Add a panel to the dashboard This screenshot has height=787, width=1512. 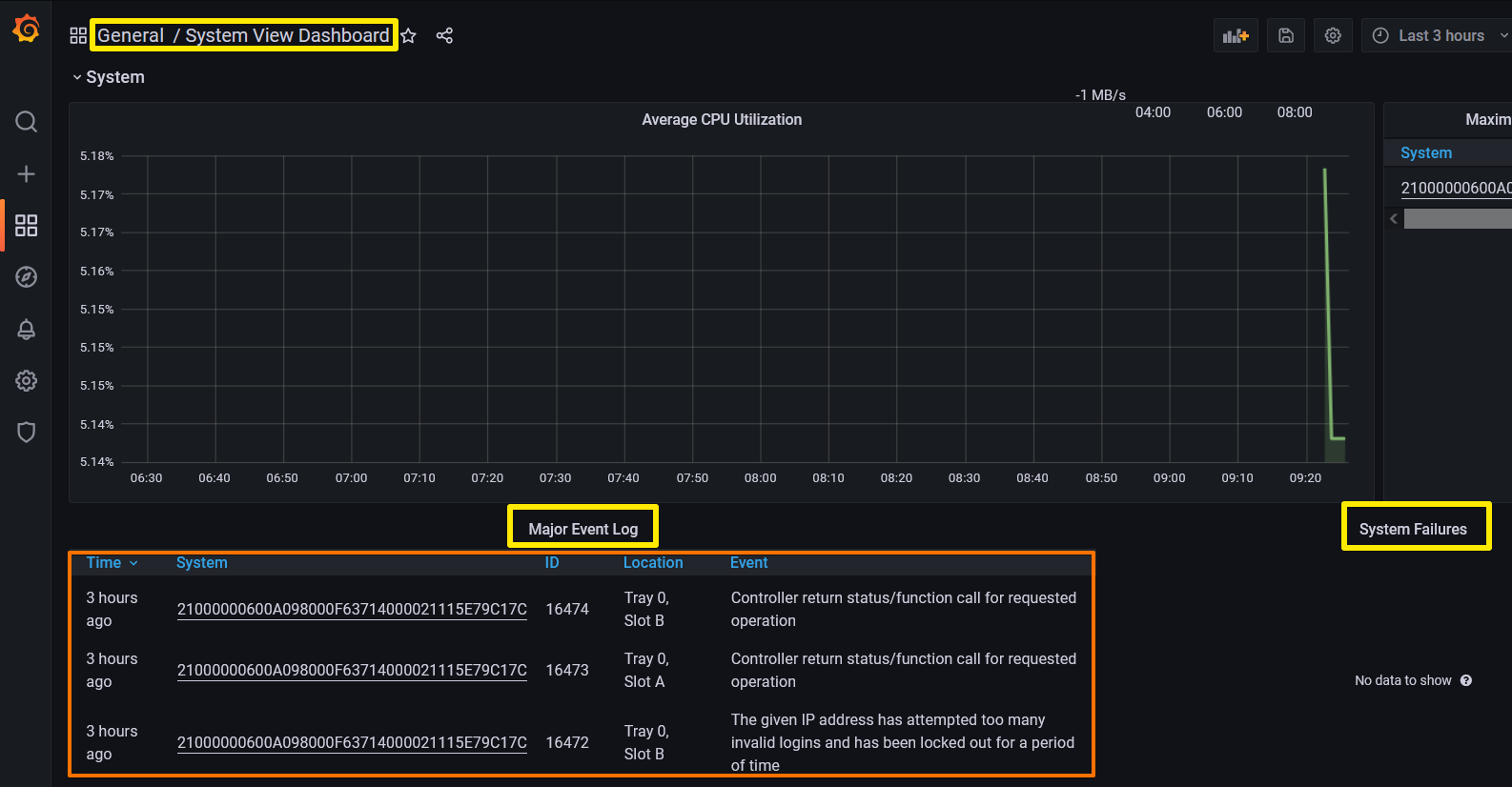click(x=1236, y=35)
